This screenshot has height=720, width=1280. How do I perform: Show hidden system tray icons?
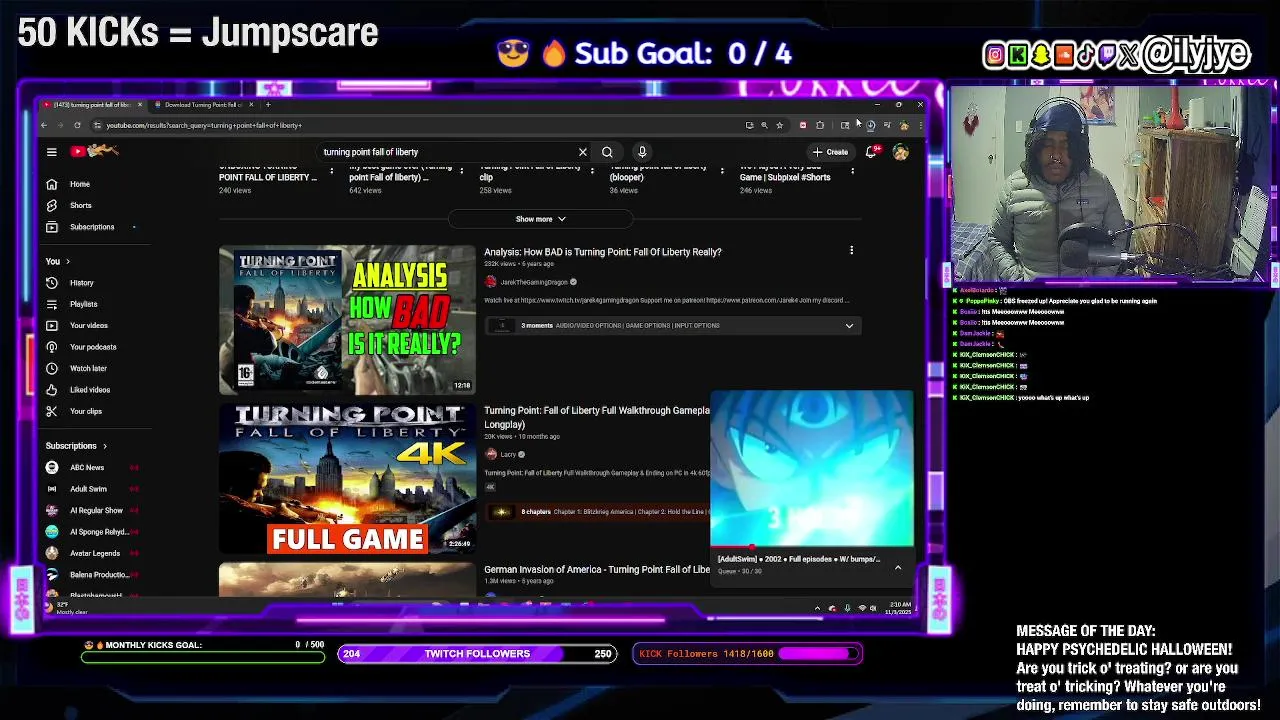[x=817, y=608]
